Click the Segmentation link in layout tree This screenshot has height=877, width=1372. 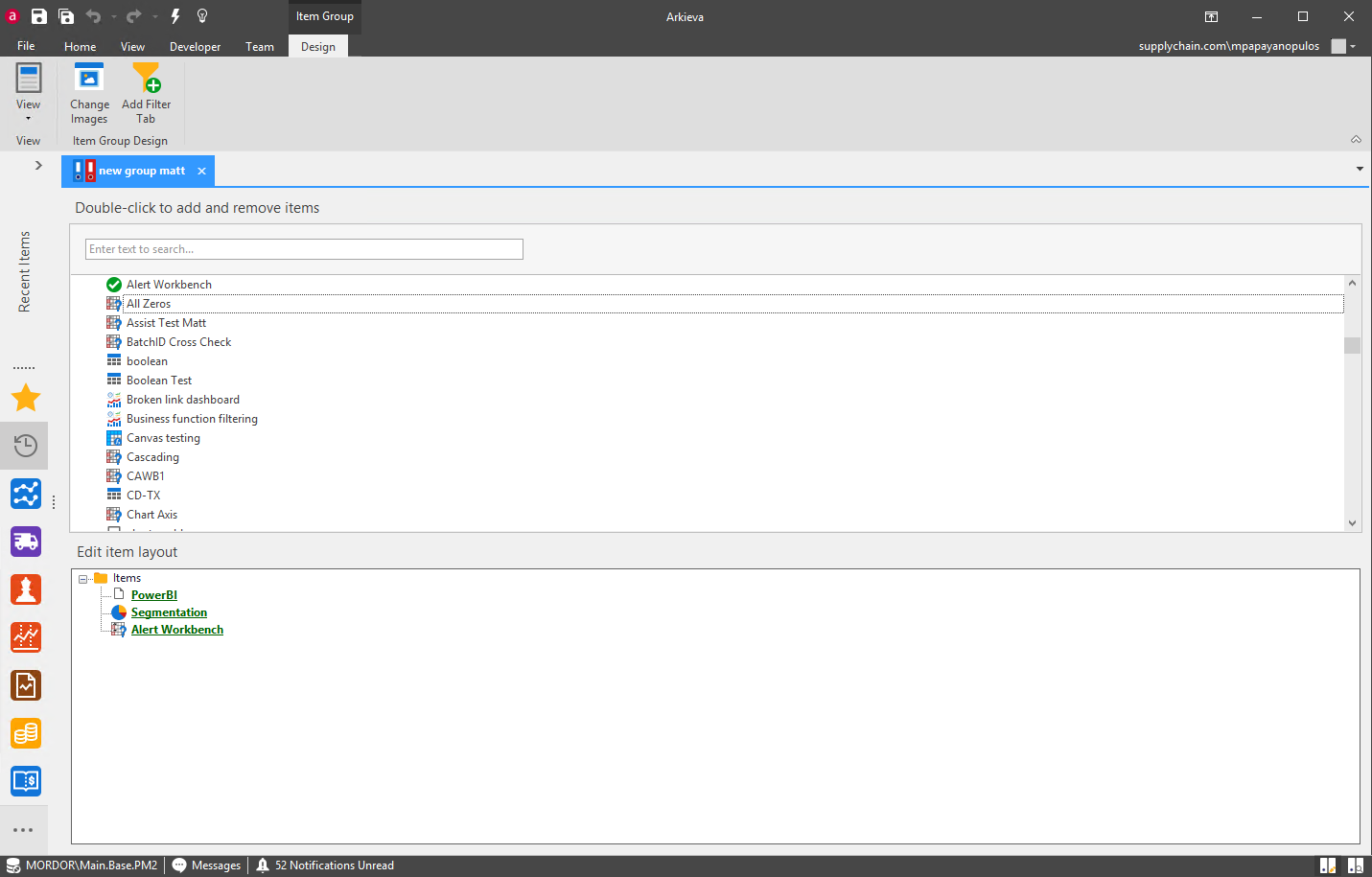pos(169,612)
